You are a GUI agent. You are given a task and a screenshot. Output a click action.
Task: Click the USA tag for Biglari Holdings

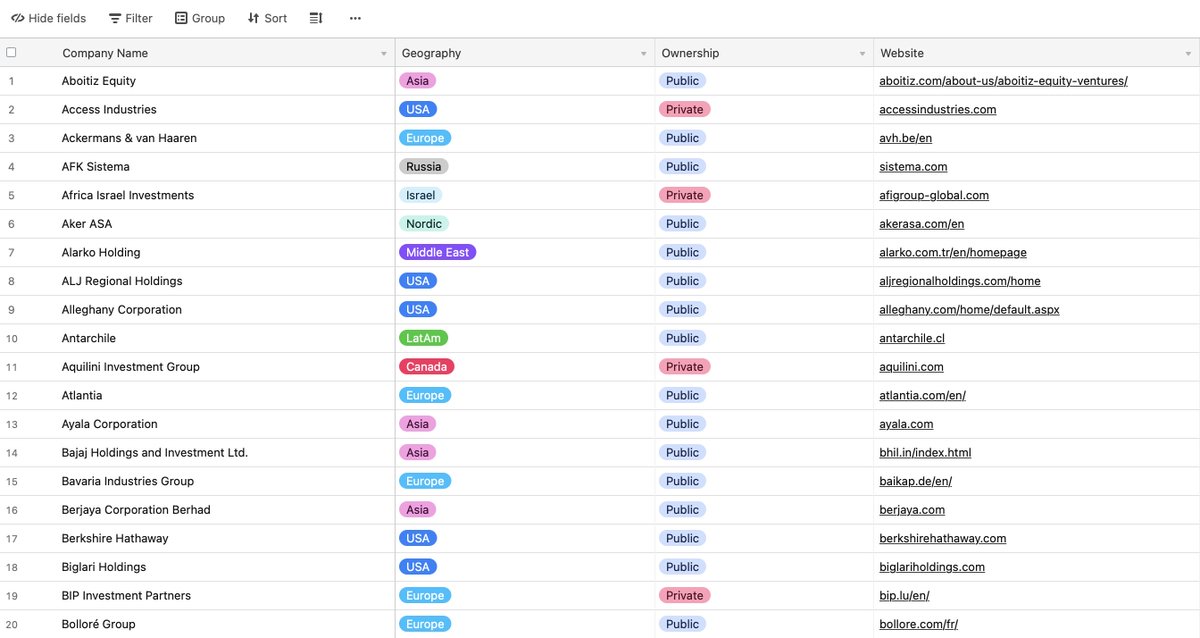point(418,567)
